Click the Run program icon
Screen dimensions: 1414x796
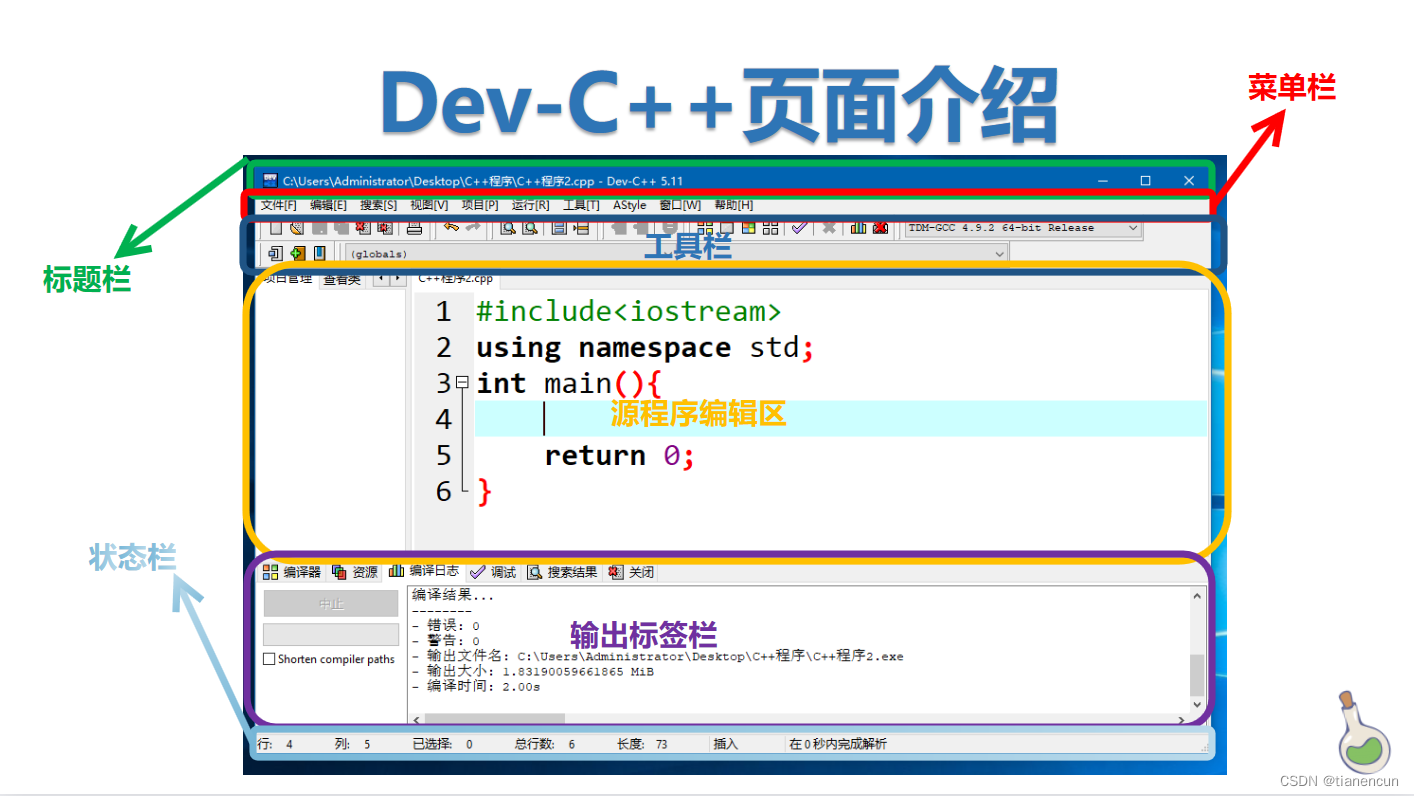point(727,228)
